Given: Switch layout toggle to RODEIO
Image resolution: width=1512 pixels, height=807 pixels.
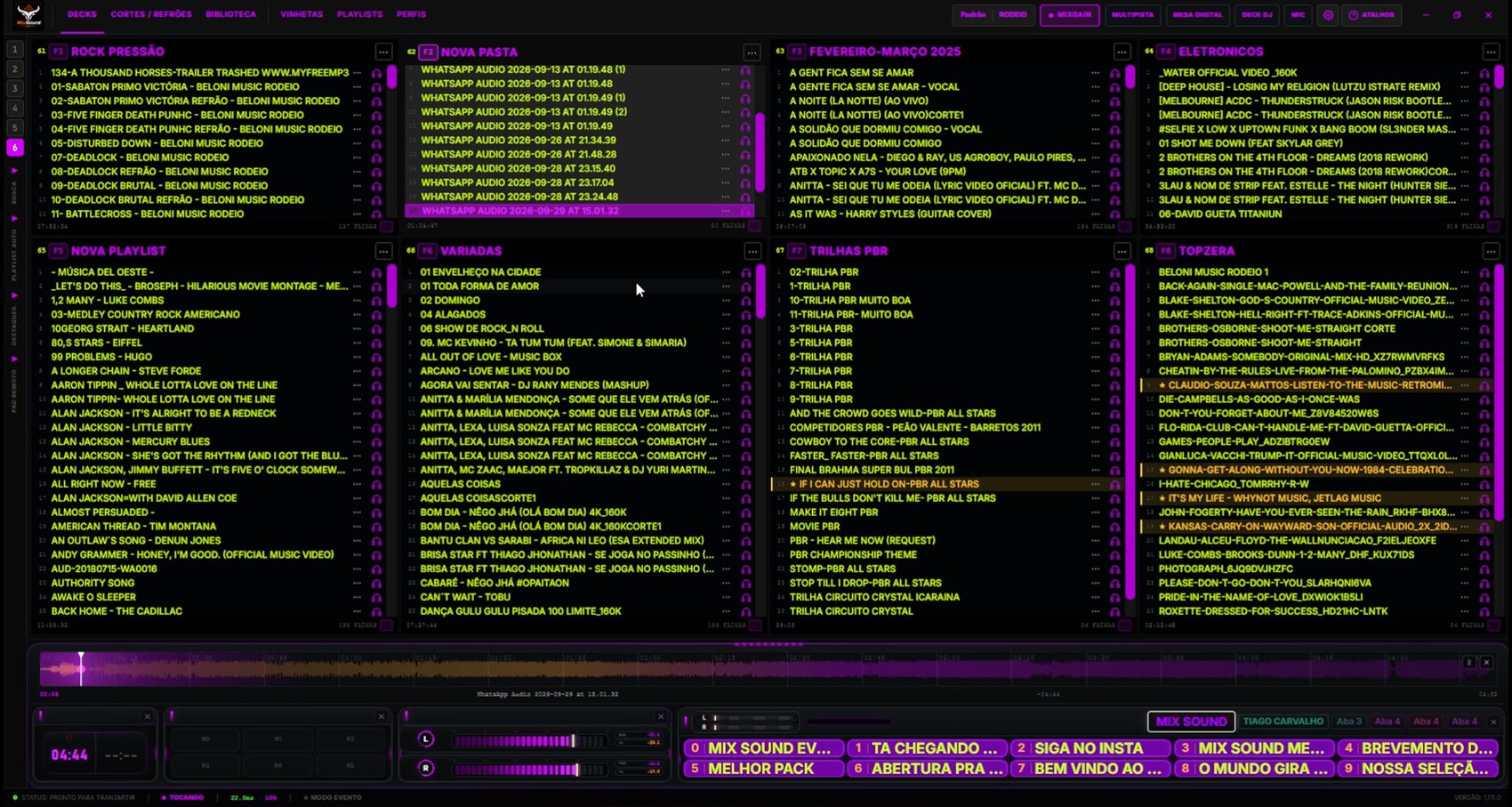Looking at the screenshot, I should [x=1012, y=15].
